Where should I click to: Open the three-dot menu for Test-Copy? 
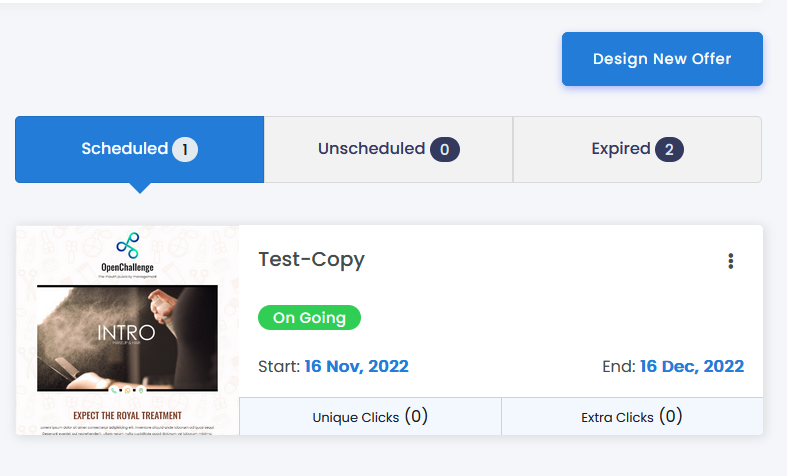(x=731, y=261)
